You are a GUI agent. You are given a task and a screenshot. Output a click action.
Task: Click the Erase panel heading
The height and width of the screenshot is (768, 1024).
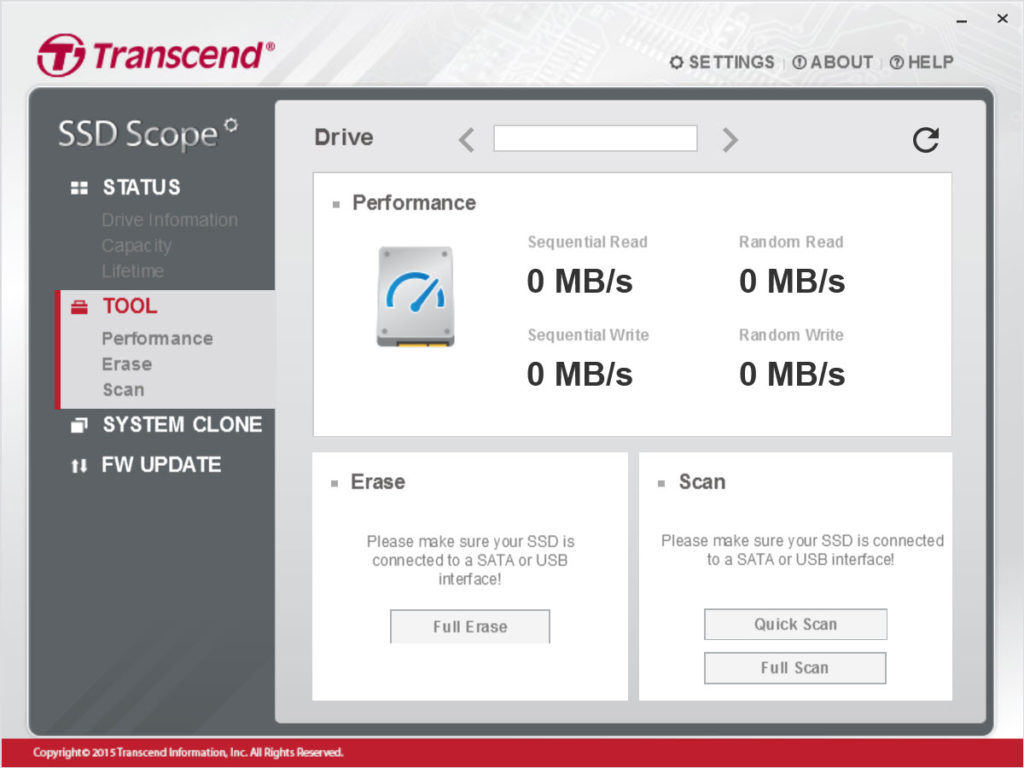coord(378,482)
